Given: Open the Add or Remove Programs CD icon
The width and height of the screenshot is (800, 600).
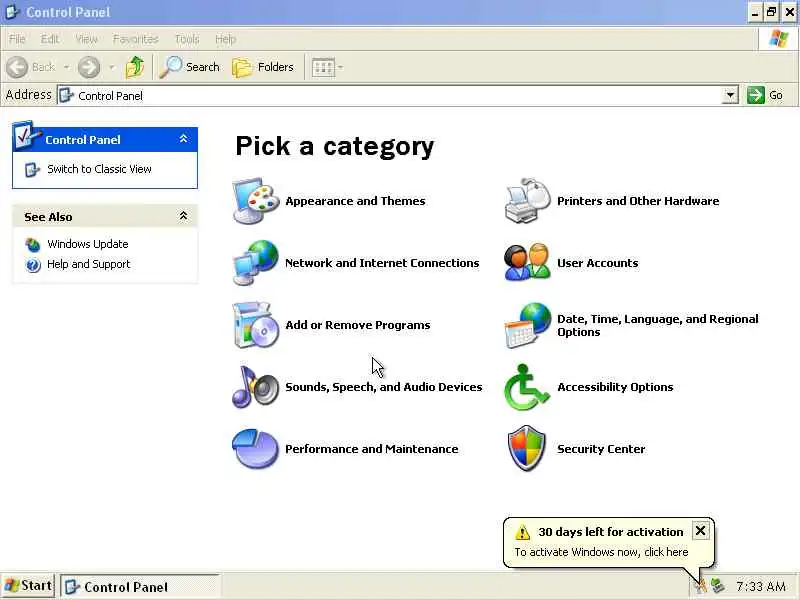Looking at the screenshot, I should (x=256, y=325).
